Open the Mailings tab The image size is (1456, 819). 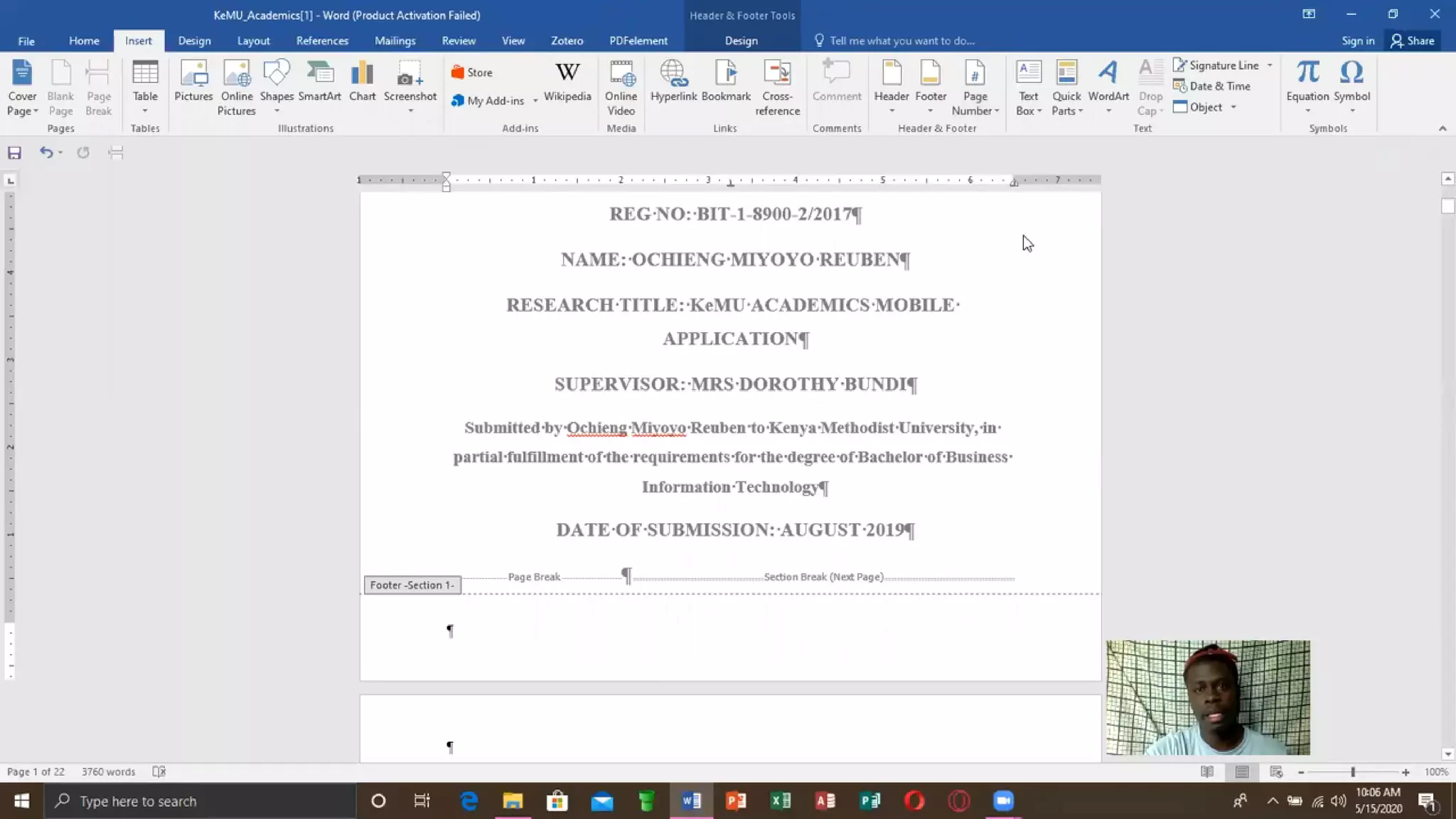tap(395, 41)
